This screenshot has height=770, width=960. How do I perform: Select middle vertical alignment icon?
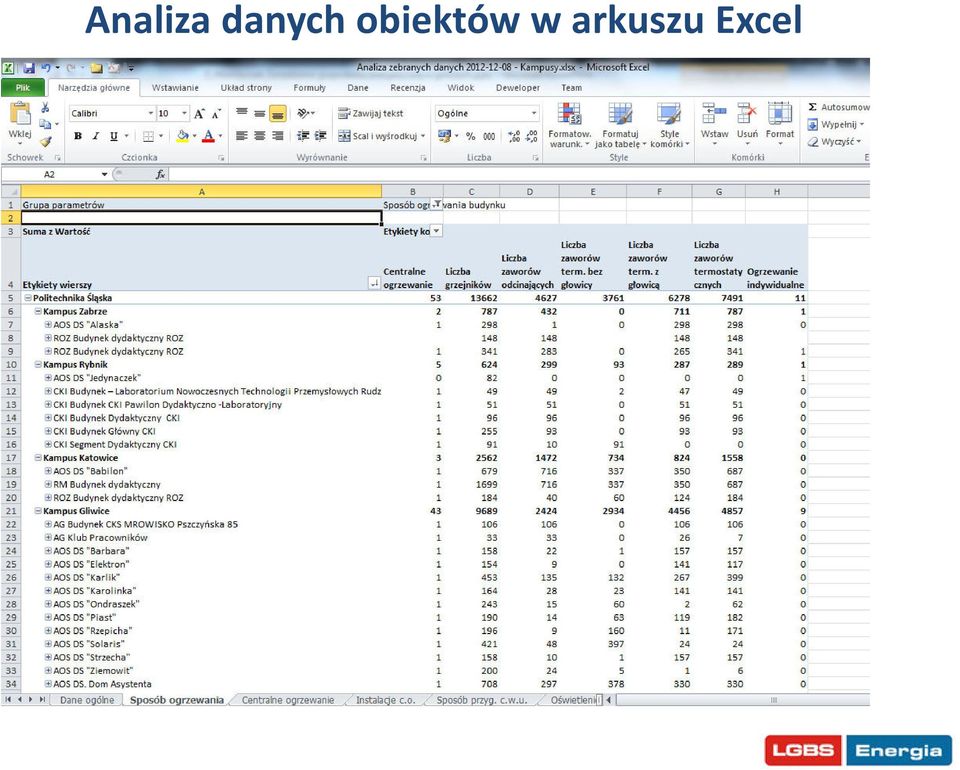[x=260, y=113]
